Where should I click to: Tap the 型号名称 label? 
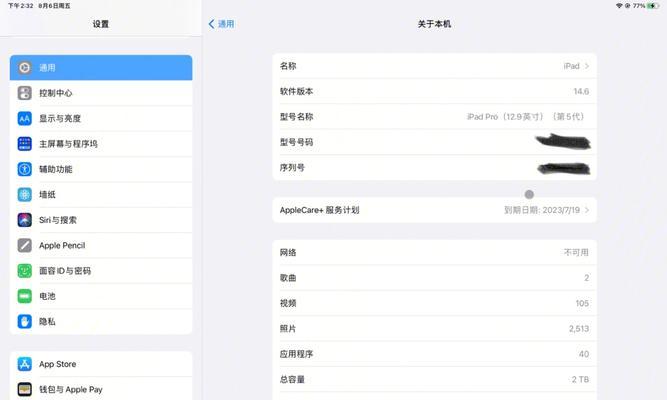pyautogui.click(x=296, y=117)
